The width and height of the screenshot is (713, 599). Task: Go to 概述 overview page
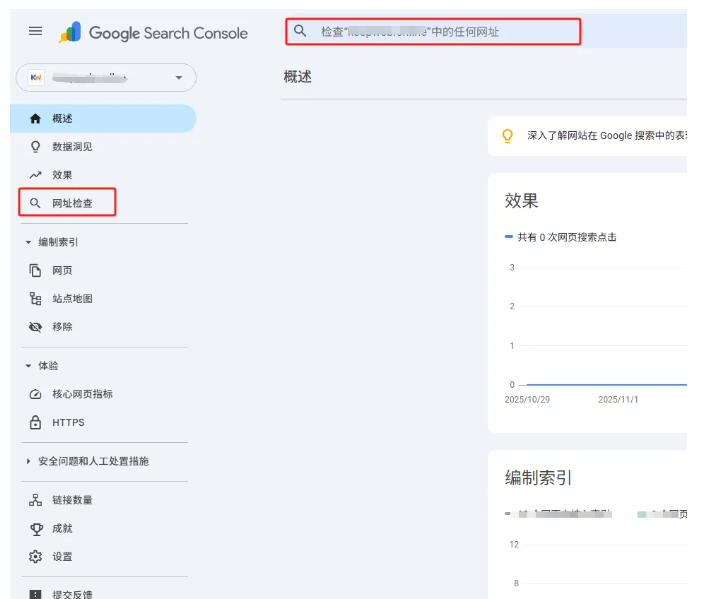point(62,118)
